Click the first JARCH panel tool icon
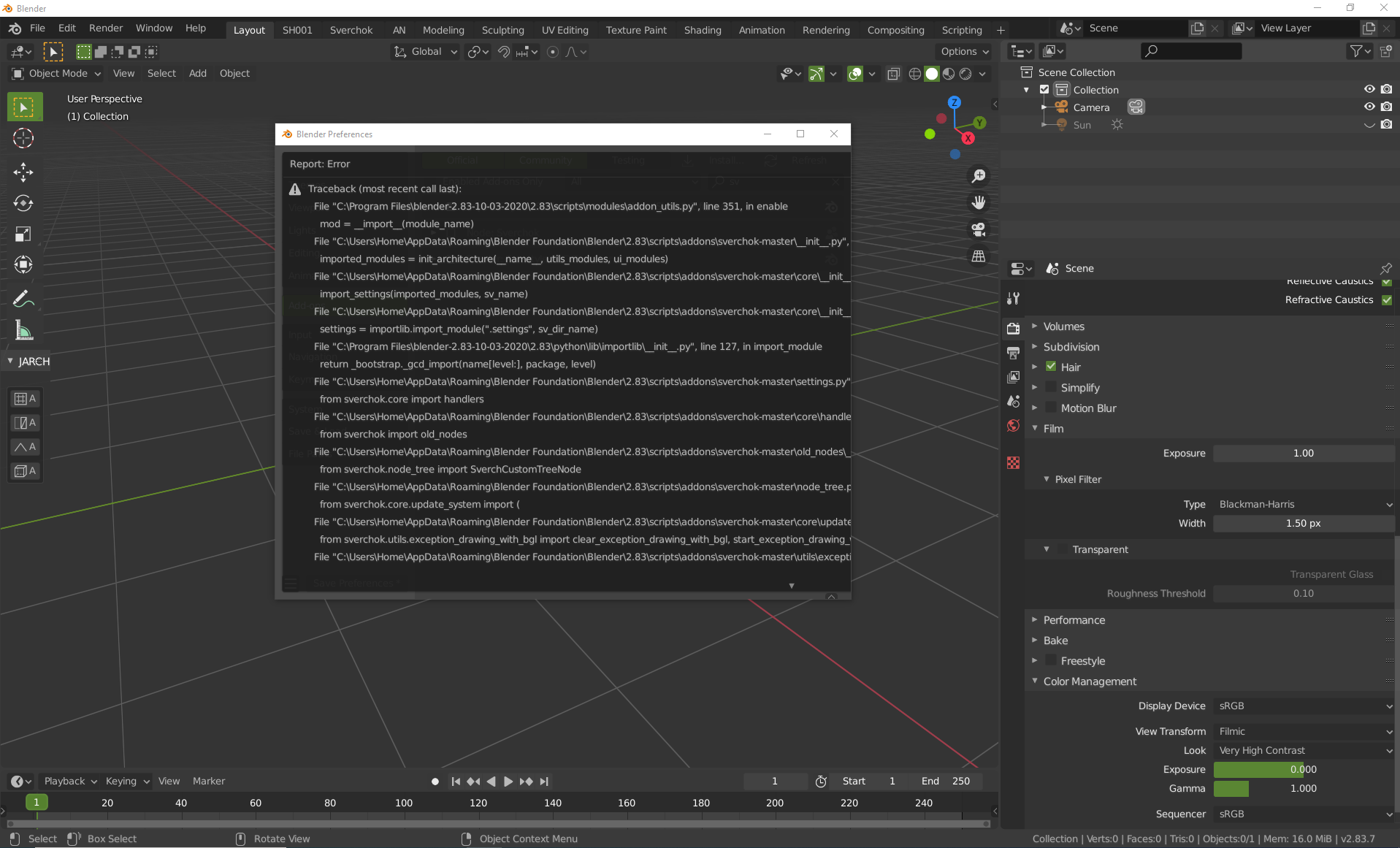Image resolution: width=1400 pixels, height=848 pixels. tap(25, 399)
